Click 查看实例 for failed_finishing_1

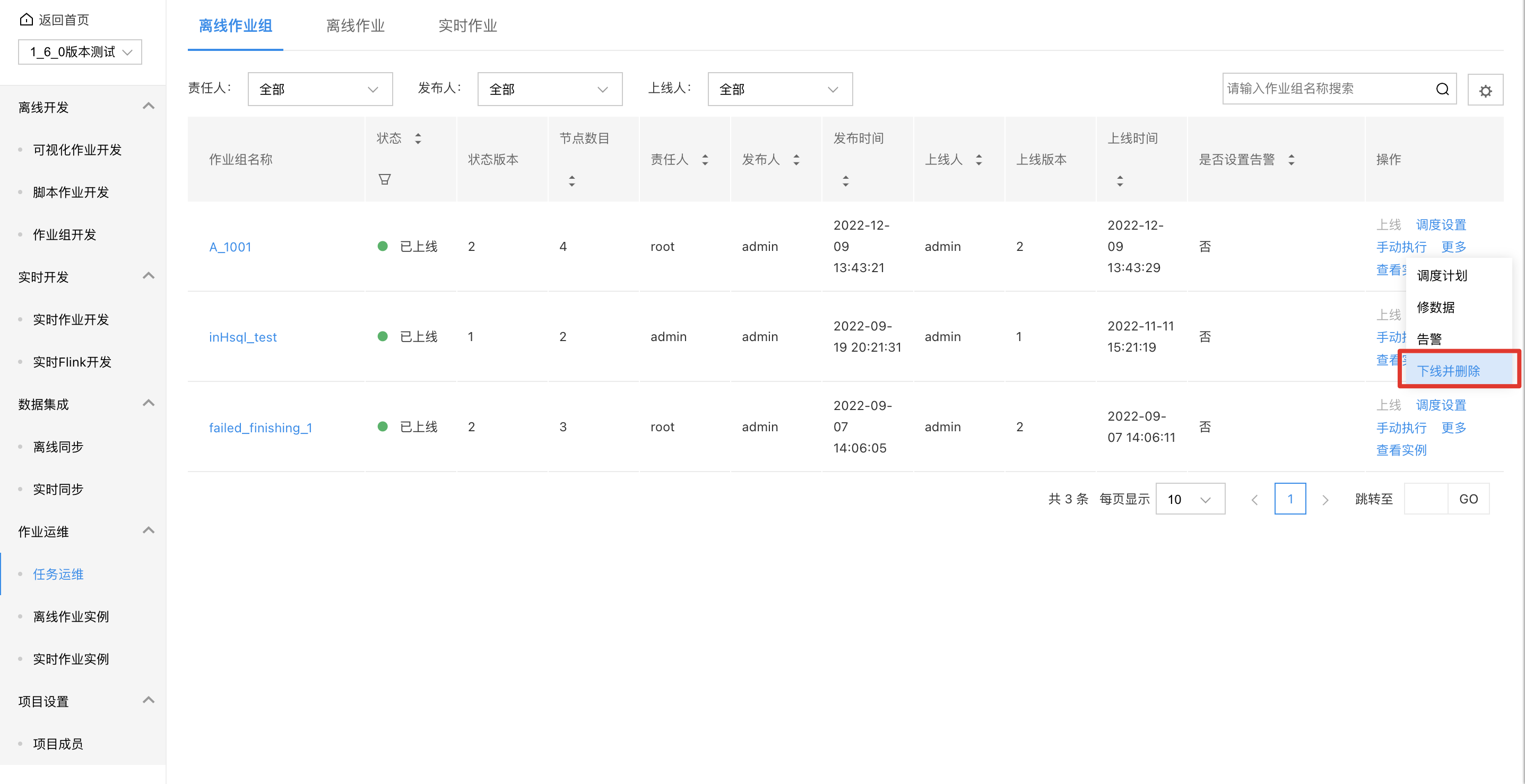(x=1401, y=450)
